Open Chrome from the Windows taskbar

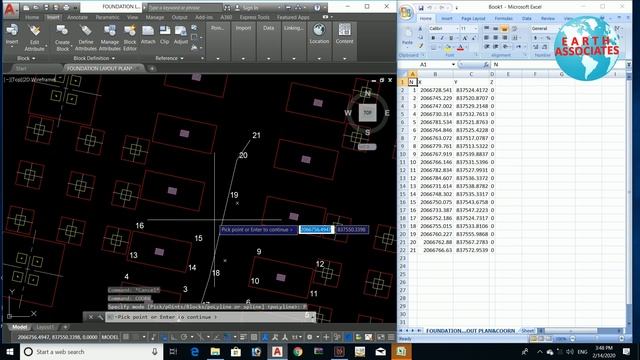(298, 351)
